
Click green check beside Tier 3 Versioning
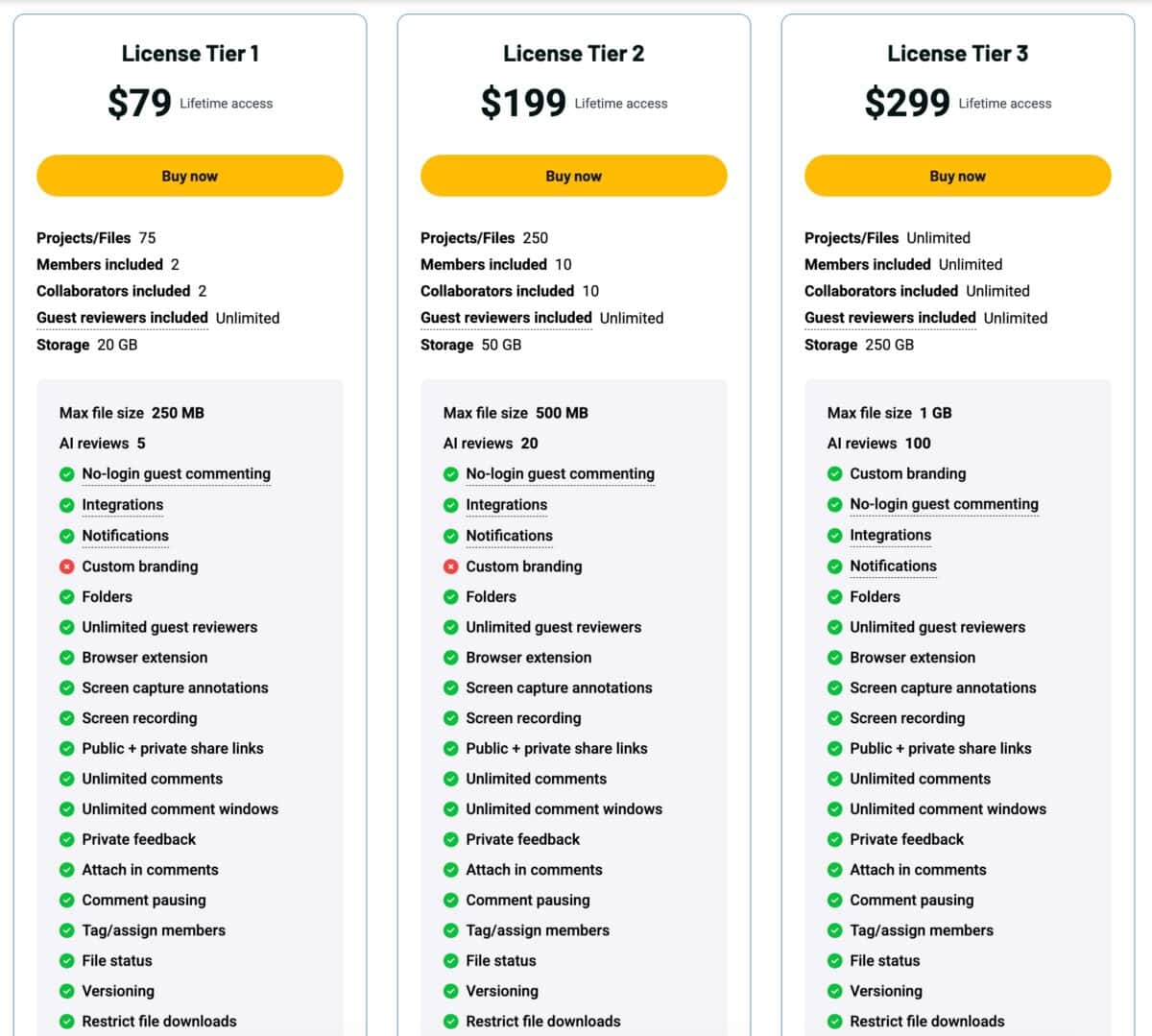834,991
